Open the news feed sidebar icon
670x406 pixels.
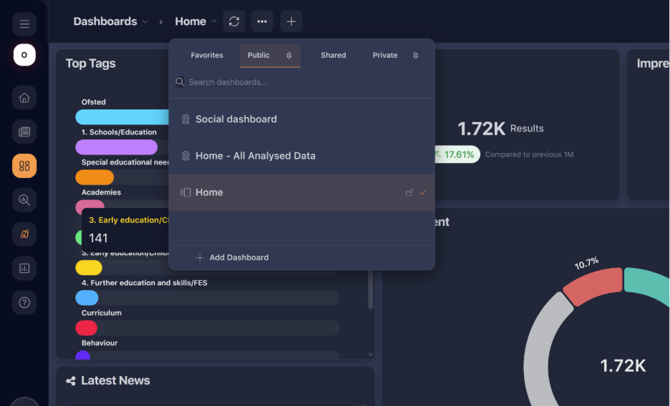tap(24, 132)
